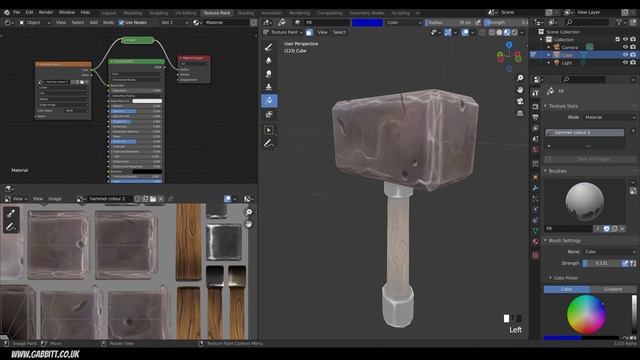The image size is (640, 360).
Task: Open the Window menu
Action: pos(67,12)
